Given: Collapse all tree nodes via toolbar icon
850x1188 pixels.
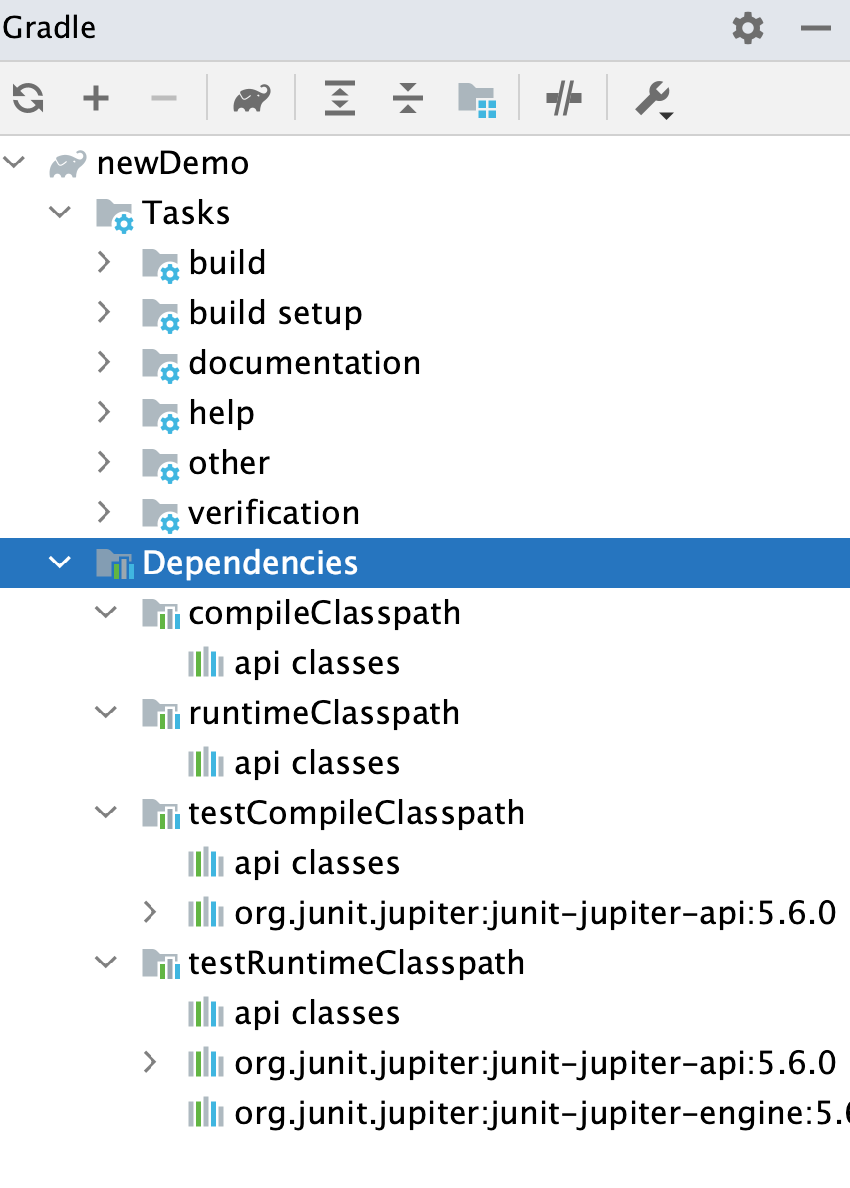Looking at the screenshot, I should coord(407,98).
